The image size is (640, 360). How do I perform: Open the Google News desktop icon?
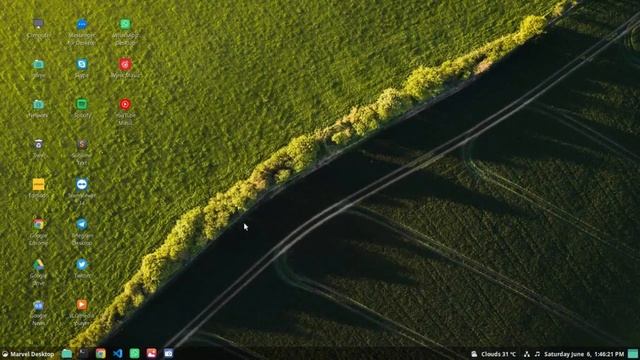[x=38, y=305]
